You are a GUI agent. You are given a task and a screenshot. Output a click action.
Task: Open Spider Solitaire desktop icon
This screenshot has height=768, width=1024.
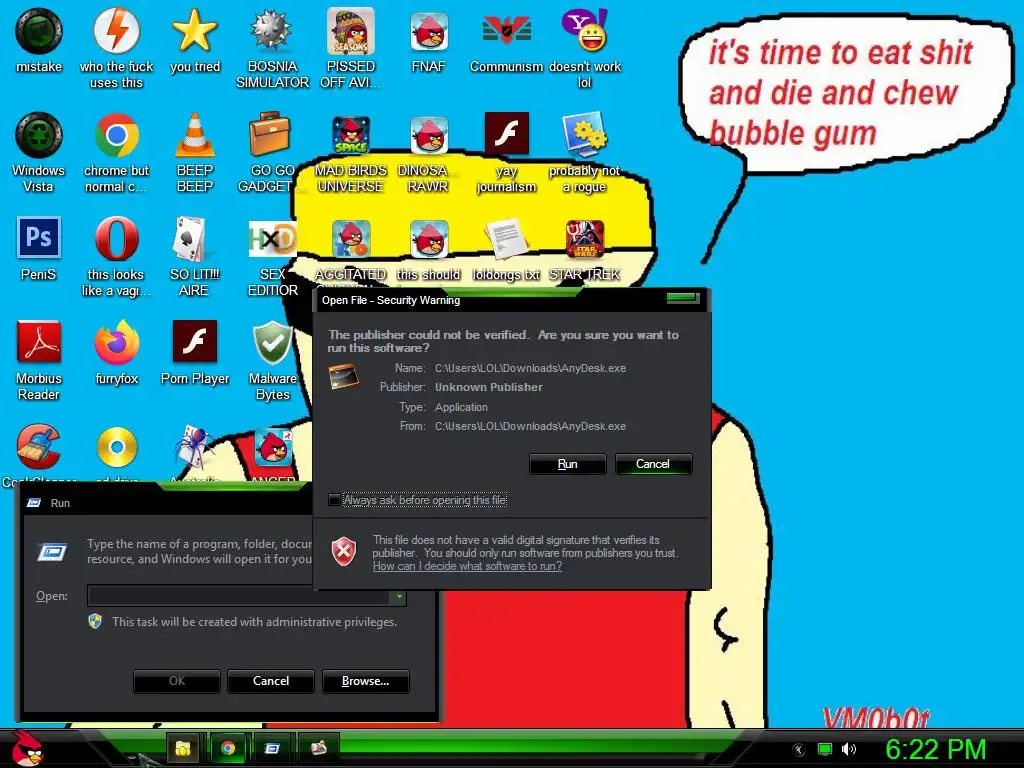[x=195, y=447]
